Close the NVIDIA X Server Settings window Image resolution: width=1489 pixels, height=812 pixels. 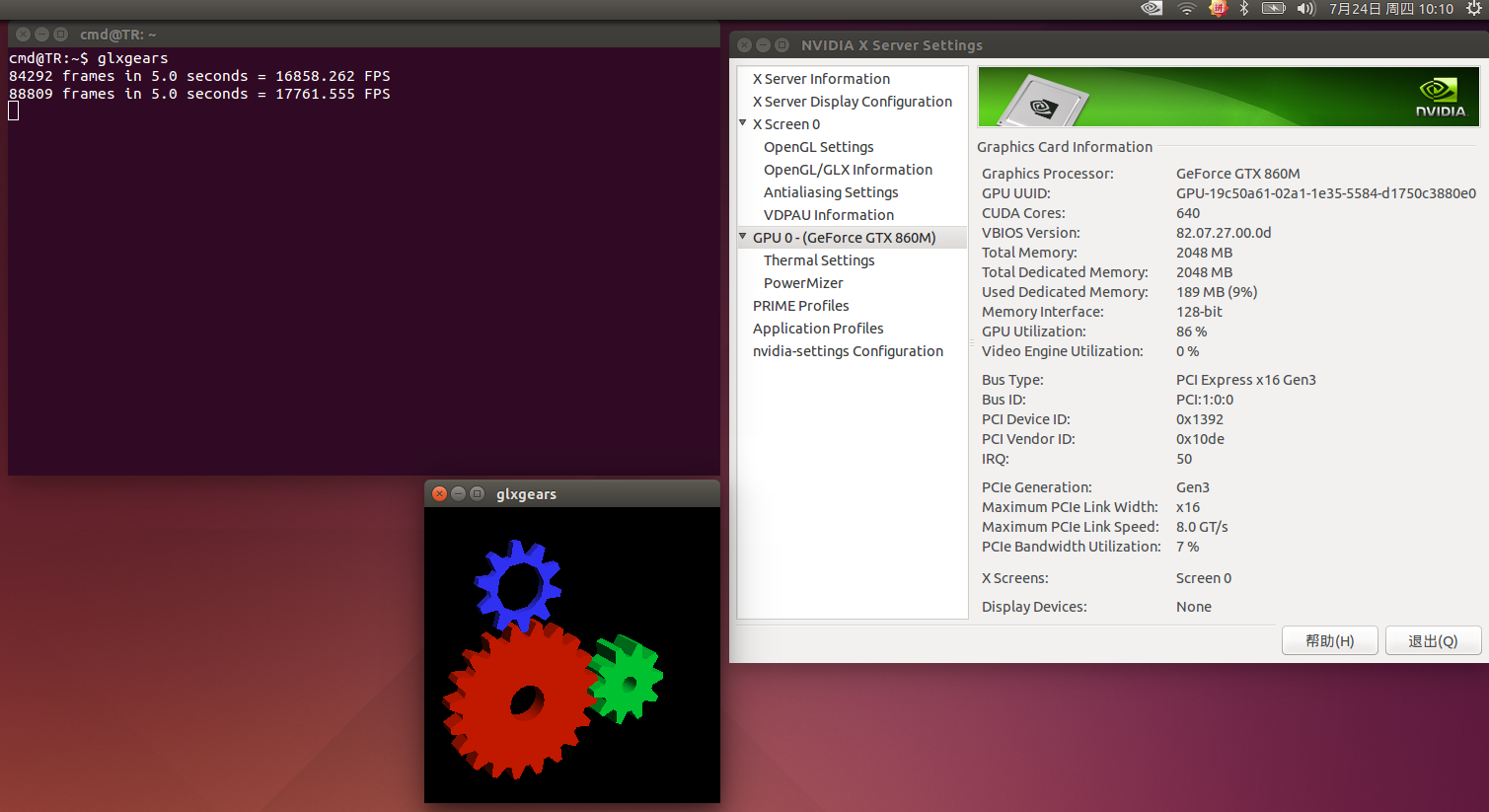(745, 44)
